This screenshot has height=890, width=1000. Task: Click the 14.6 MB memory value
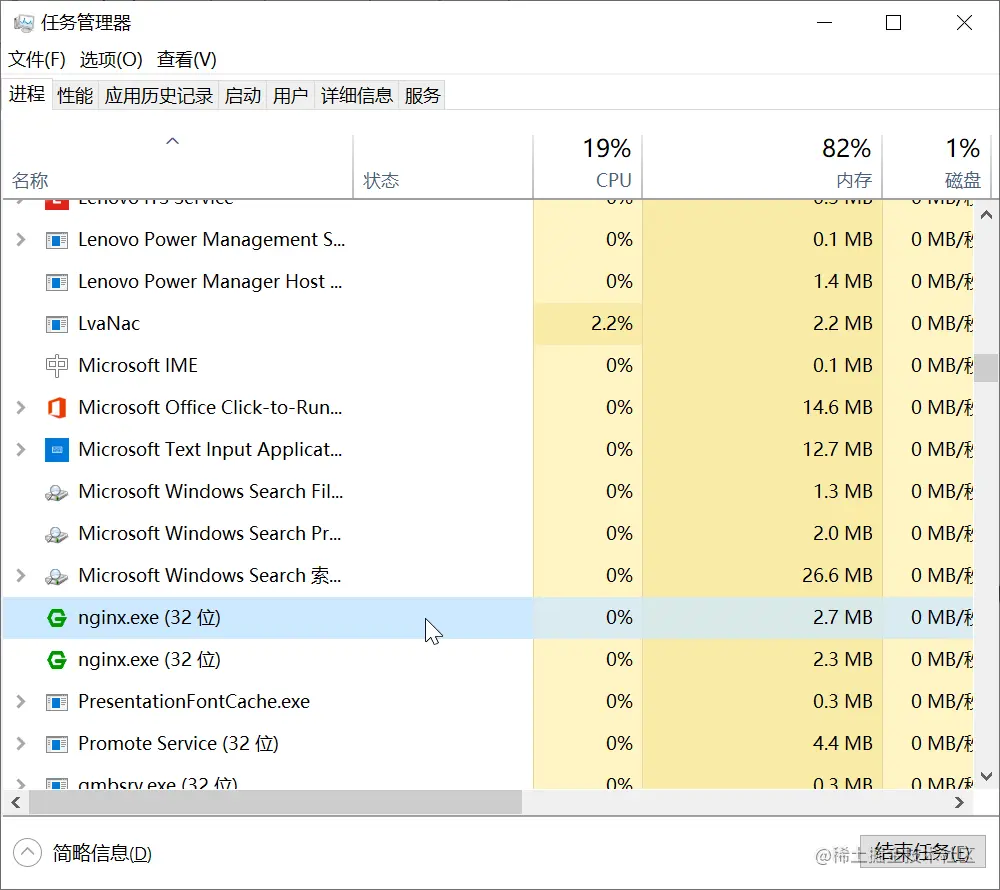point(837,407)
